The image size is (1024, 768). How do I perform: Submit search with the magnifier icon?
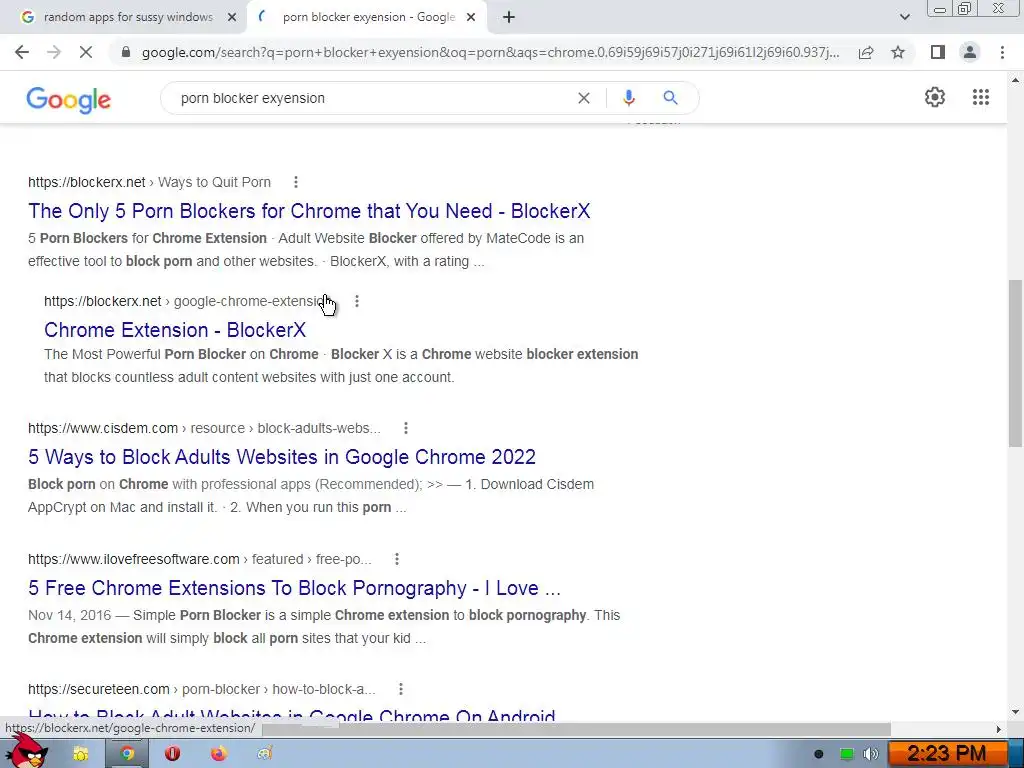(670, 98)
